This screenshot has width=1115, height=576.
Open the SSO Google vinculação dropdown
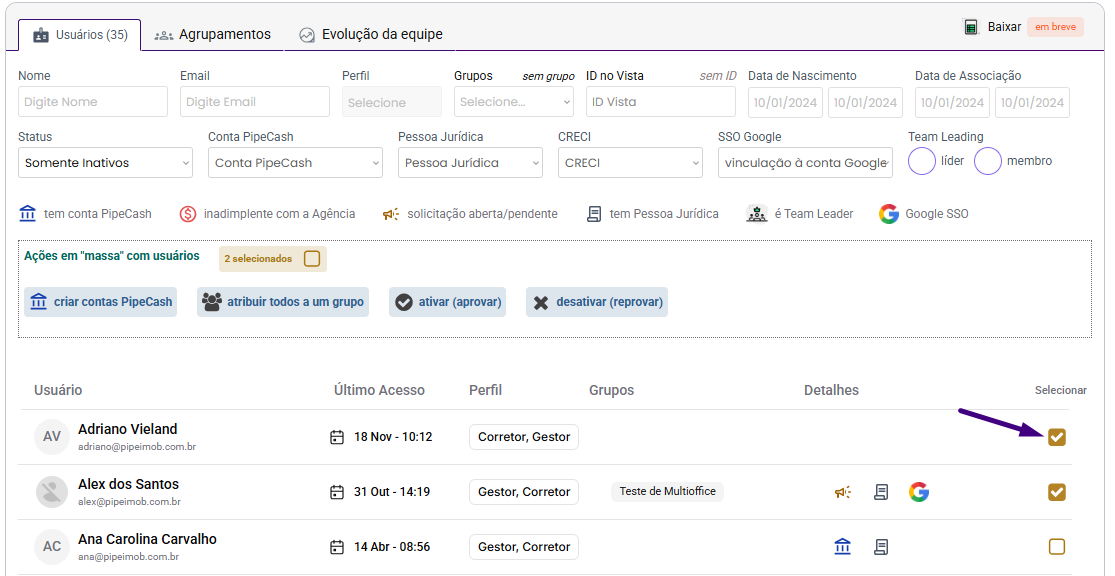coord(805,163)
